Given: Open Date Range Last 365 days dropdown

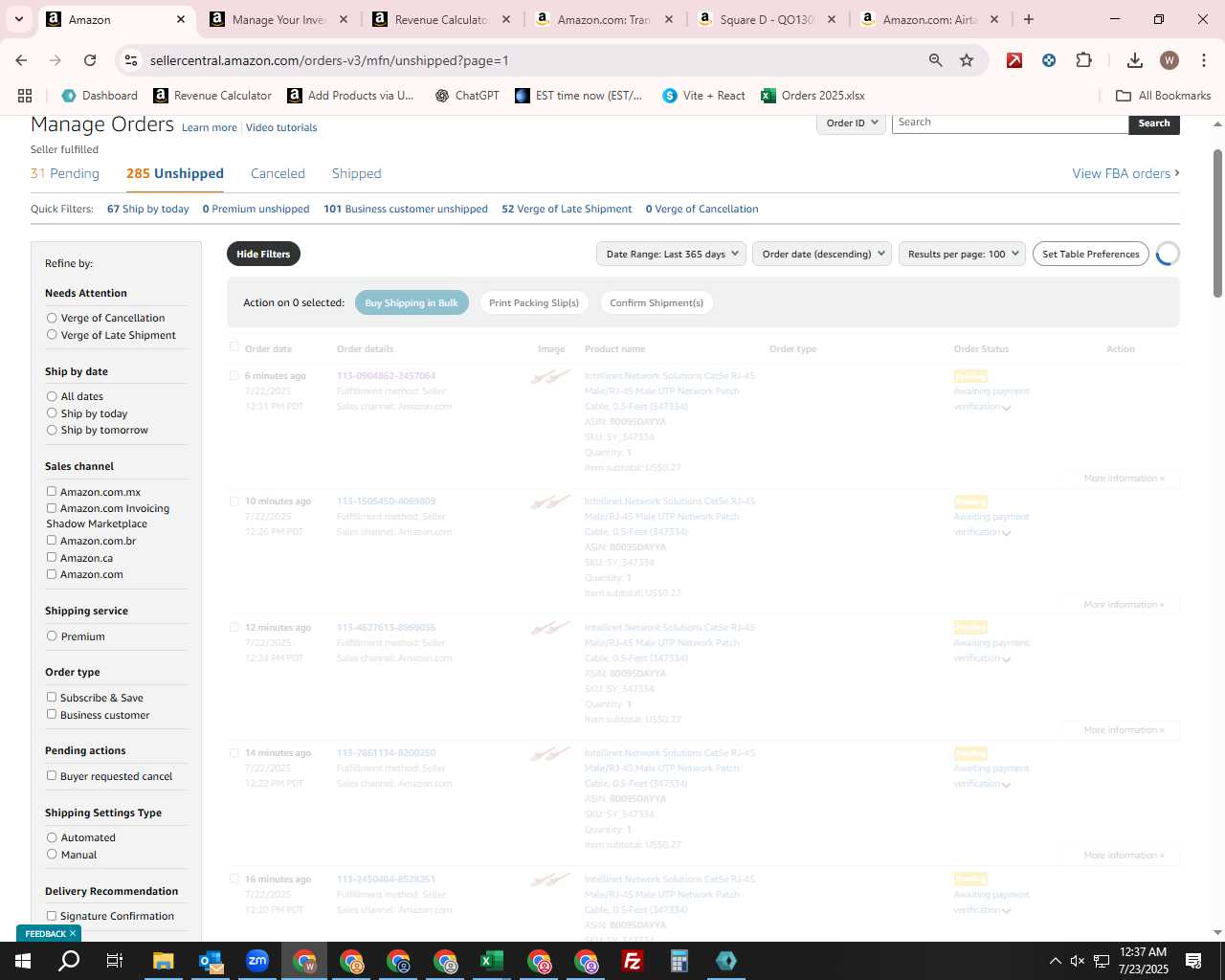Looking at the screenshot, I should [672, 254].
